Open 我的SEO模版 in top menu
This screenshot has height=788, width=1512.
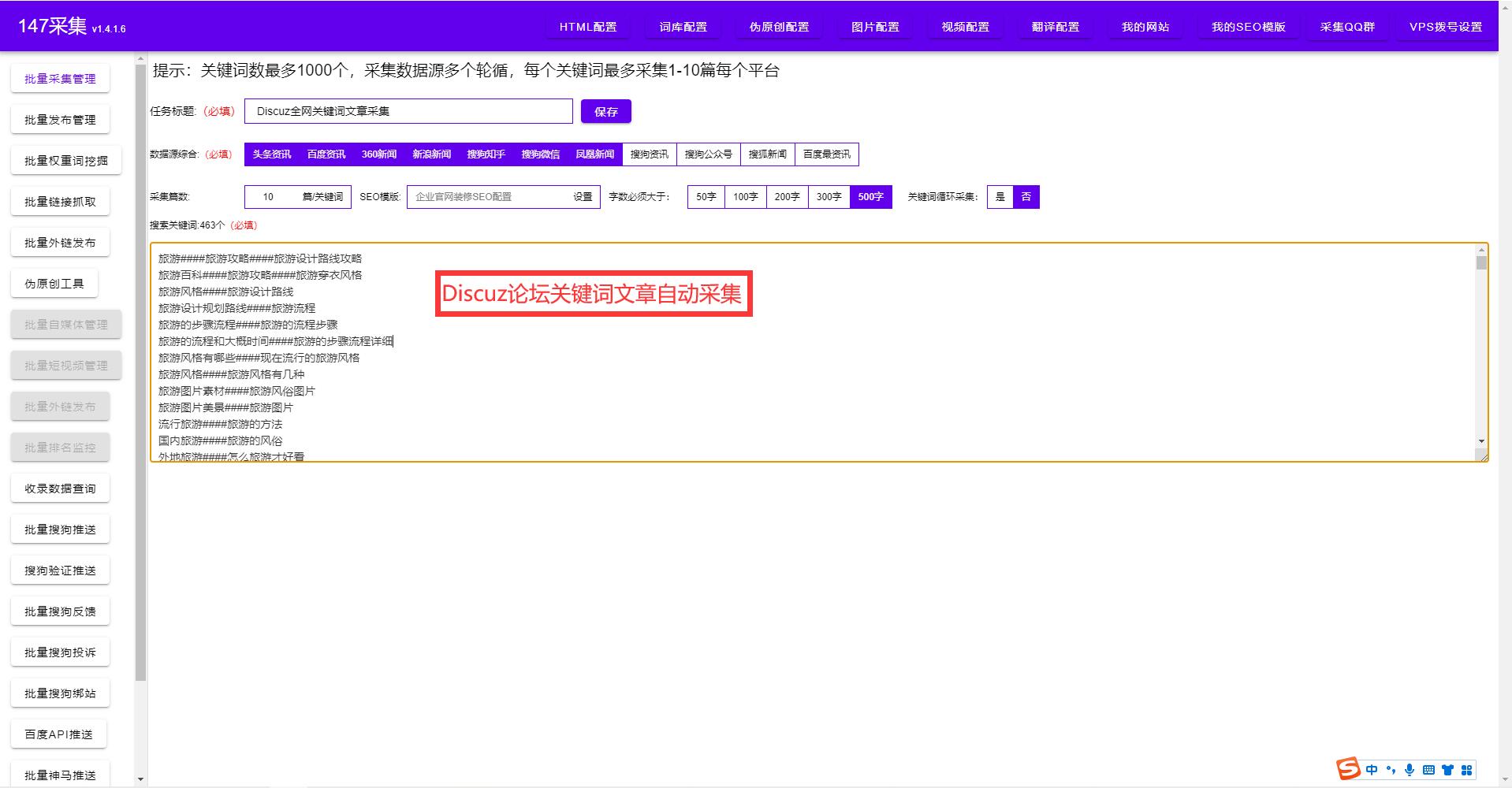tap(1249, 27)
